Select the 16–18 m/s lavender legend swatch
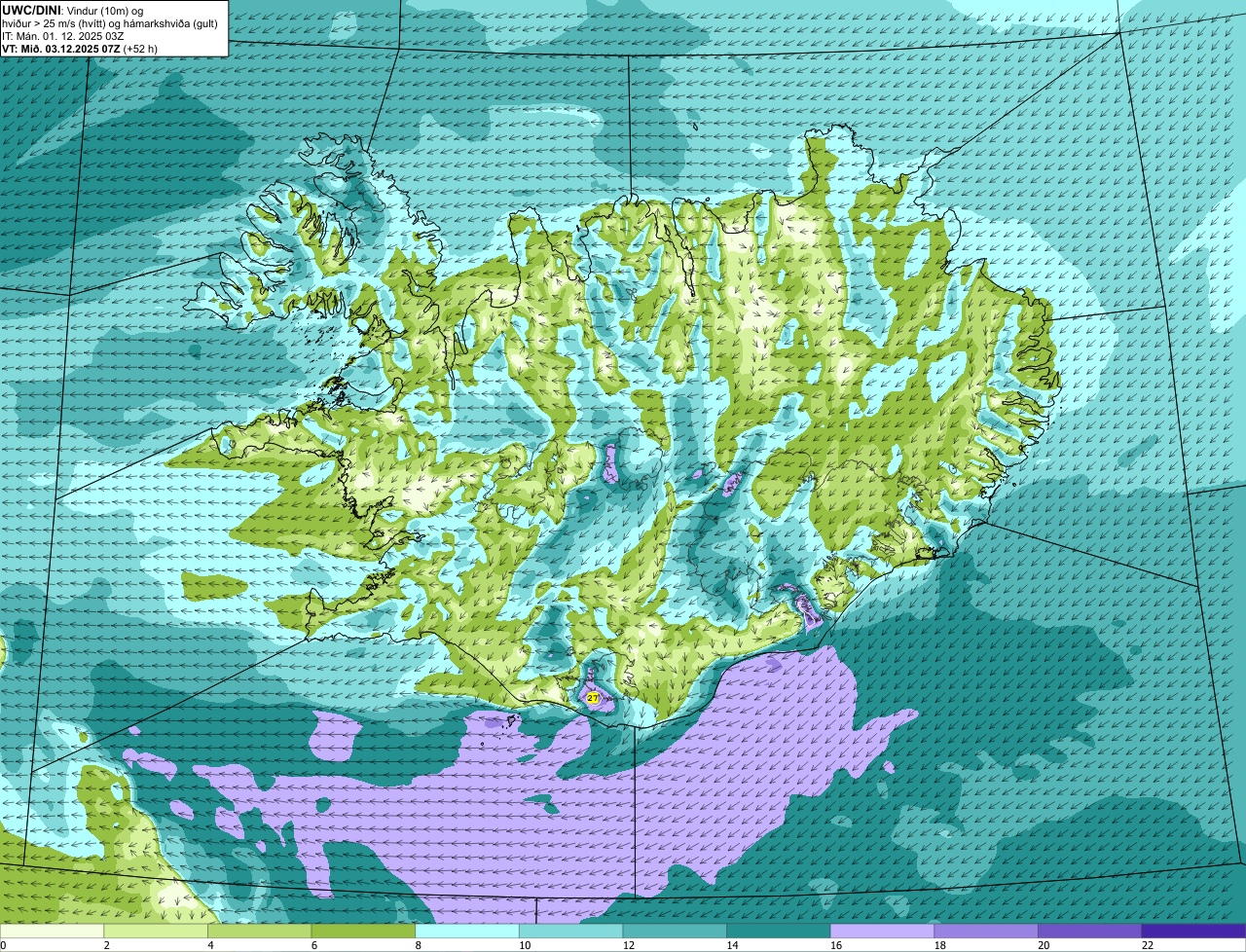Screen dimensions: 1246x952 (x=882, y=931)
